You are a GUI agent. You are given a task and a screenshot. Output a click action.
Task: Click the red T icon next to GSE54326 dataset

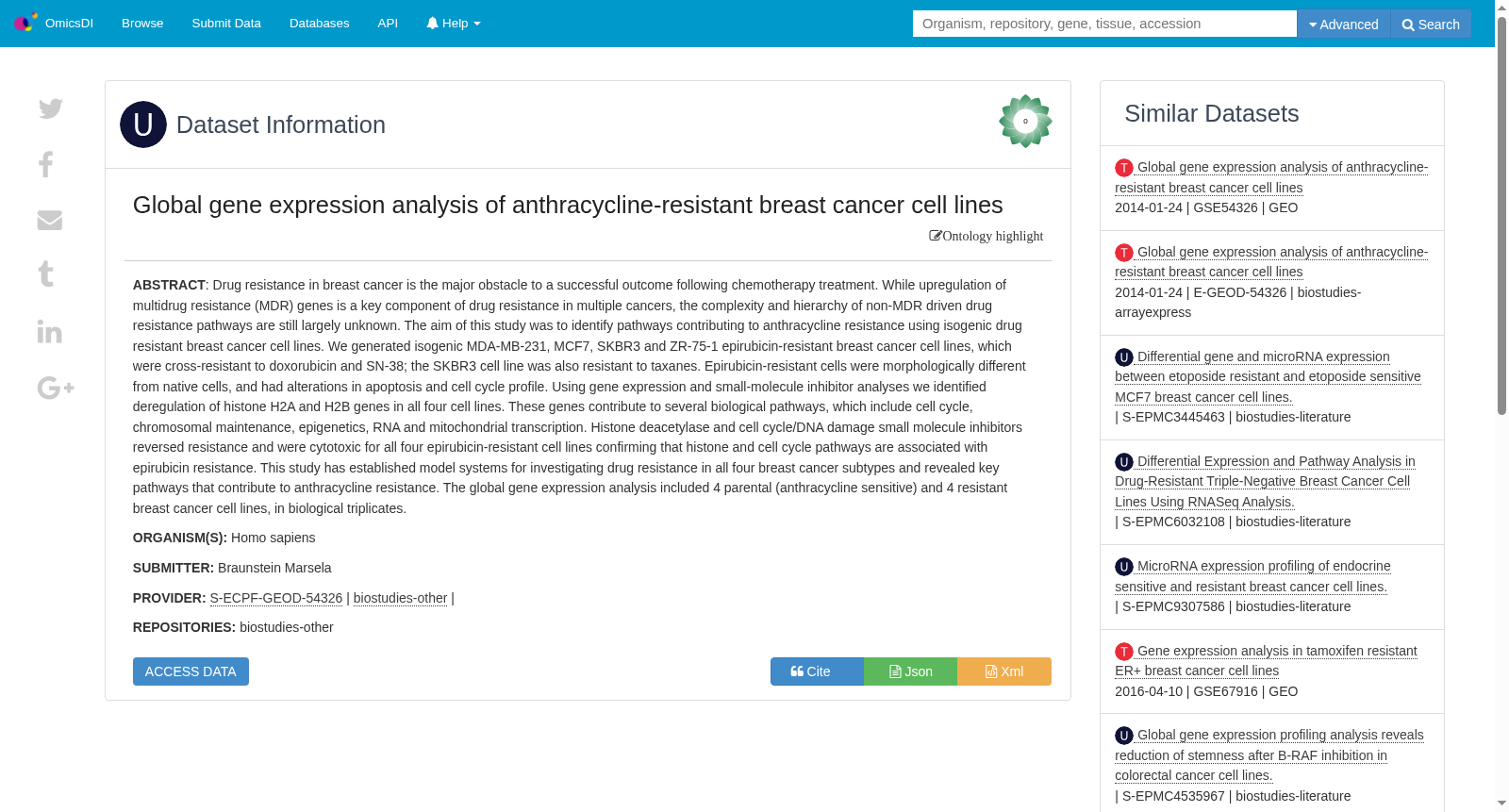(1124, 168)
